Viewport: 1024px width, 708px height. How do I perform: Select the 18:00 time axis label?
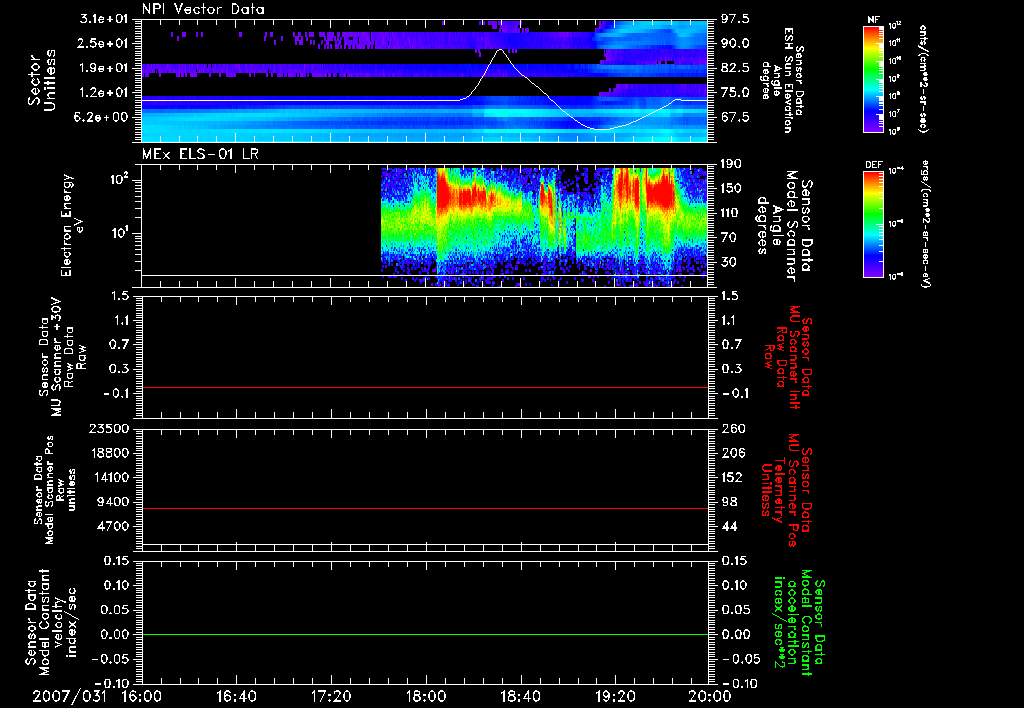pyautogui.click(x=425, y=696)
